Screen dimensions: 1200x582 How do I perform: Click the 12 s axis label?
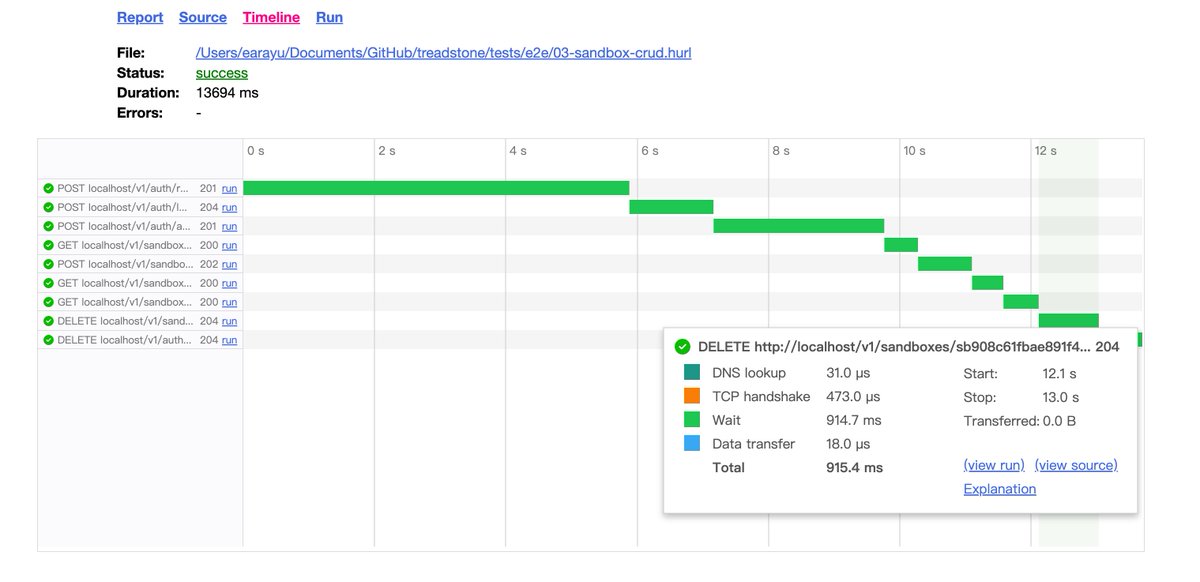[x=1046, y=150]
